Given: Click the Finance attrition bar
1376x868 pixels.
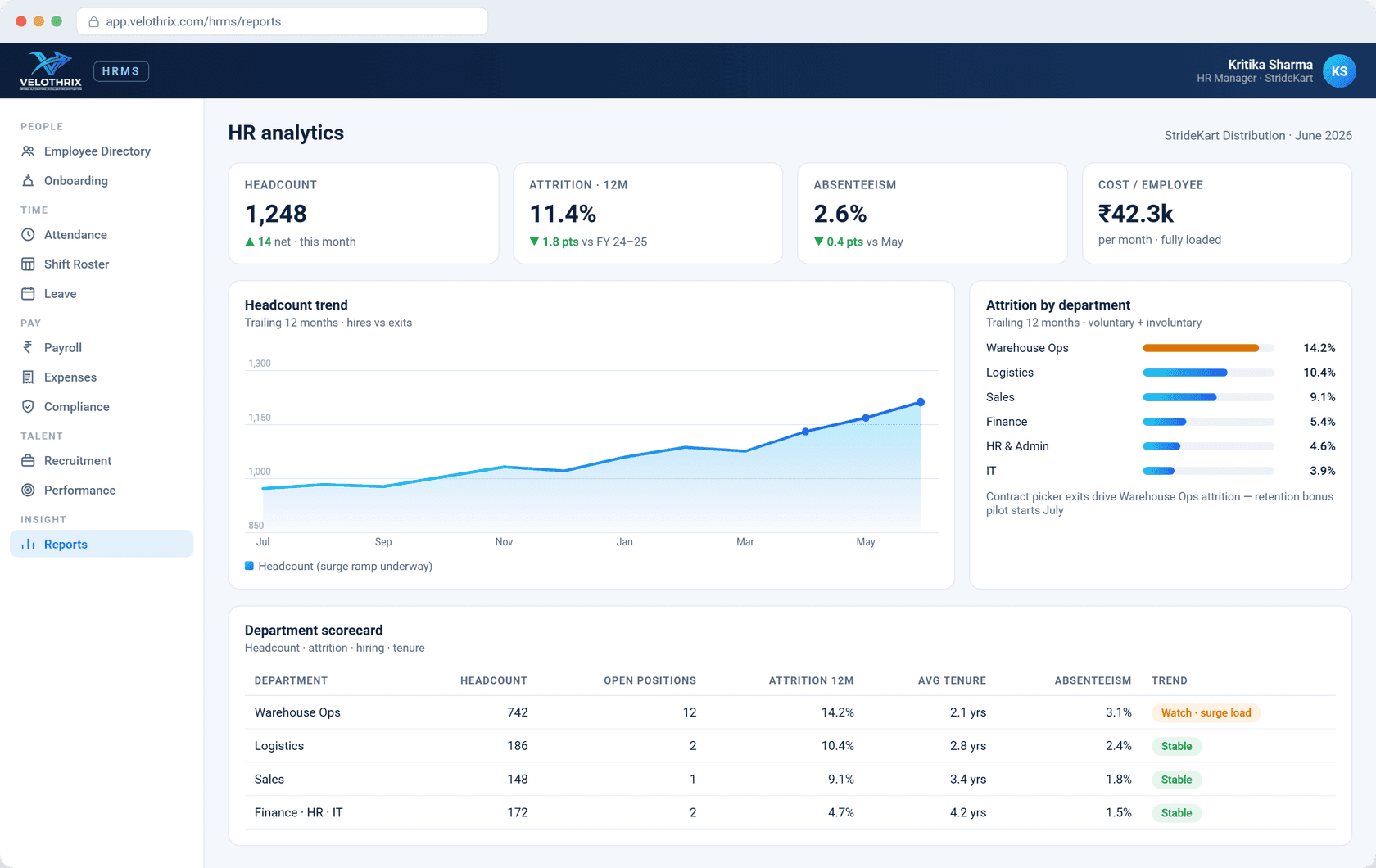Looking at the screenshot, I should coord(1165,422).
